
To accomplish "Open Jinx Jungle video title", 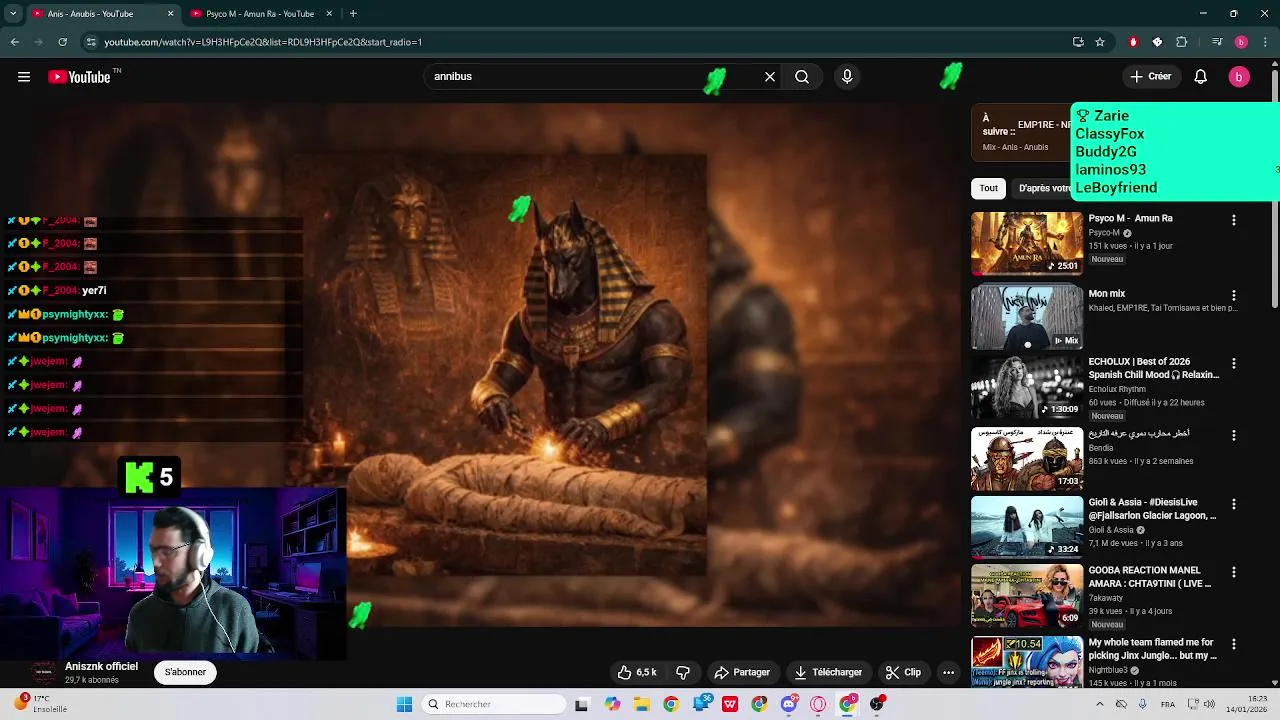I will [1152, 649].
